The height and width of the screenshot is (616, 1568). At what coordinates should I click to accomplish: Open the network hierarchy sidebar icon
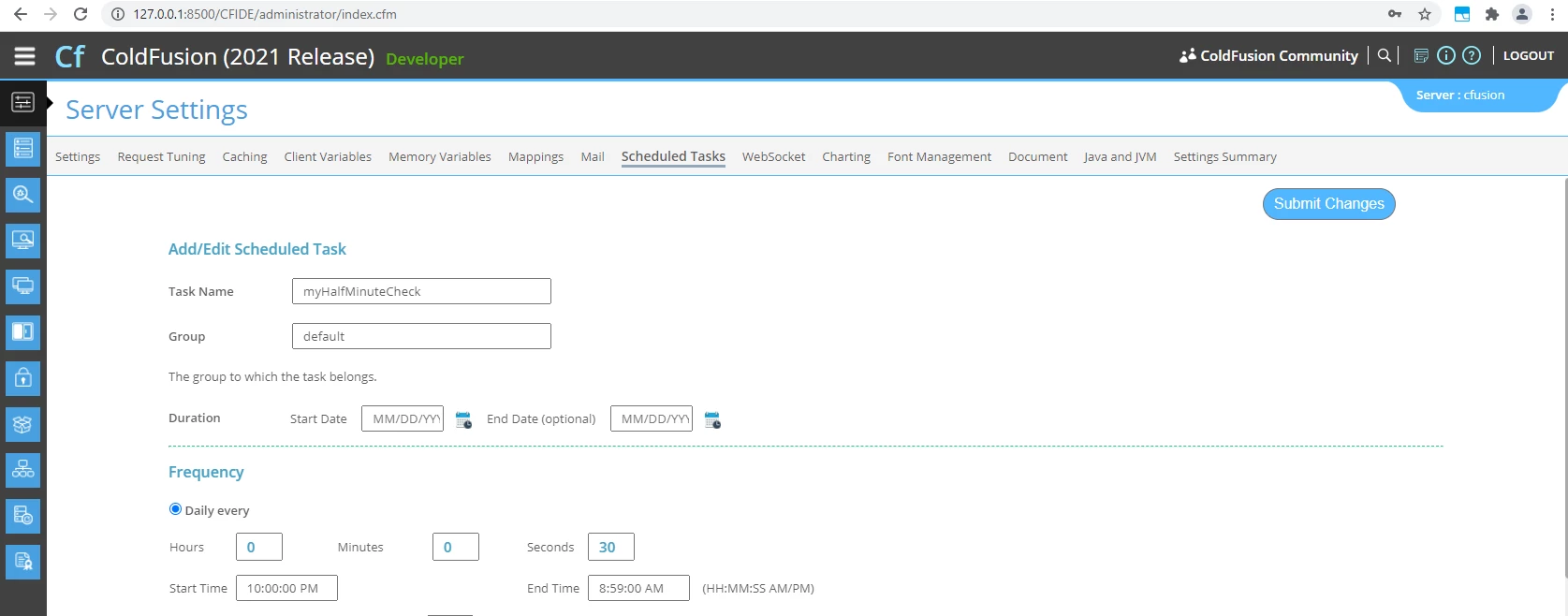pos(22,470)
